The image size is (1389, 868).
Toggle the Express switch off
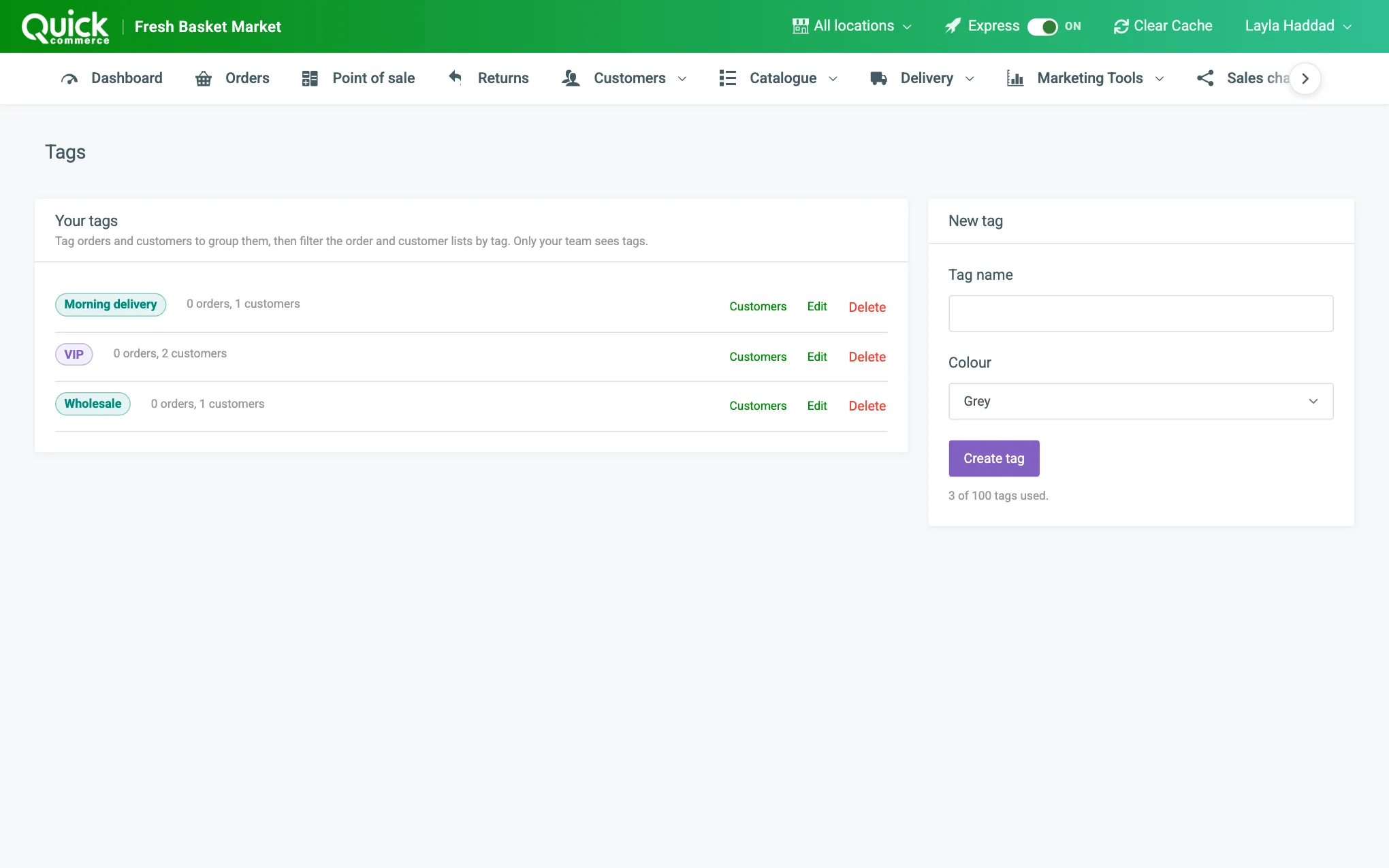tap(1042, 27)
